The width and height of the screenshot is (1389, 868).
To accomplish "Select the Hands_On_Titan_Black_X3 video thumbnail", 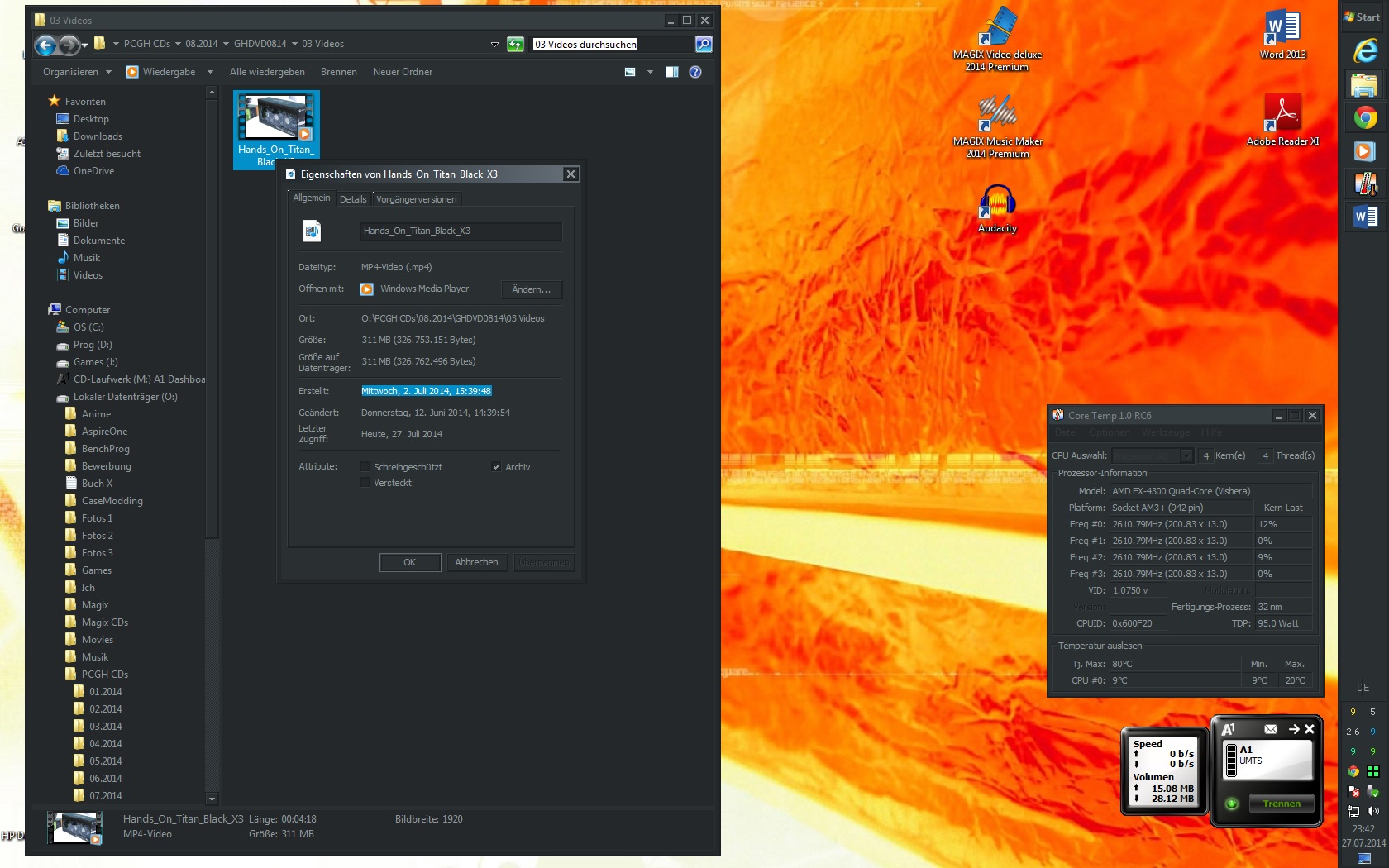I will pyautogui.click(x=276, y=130).
